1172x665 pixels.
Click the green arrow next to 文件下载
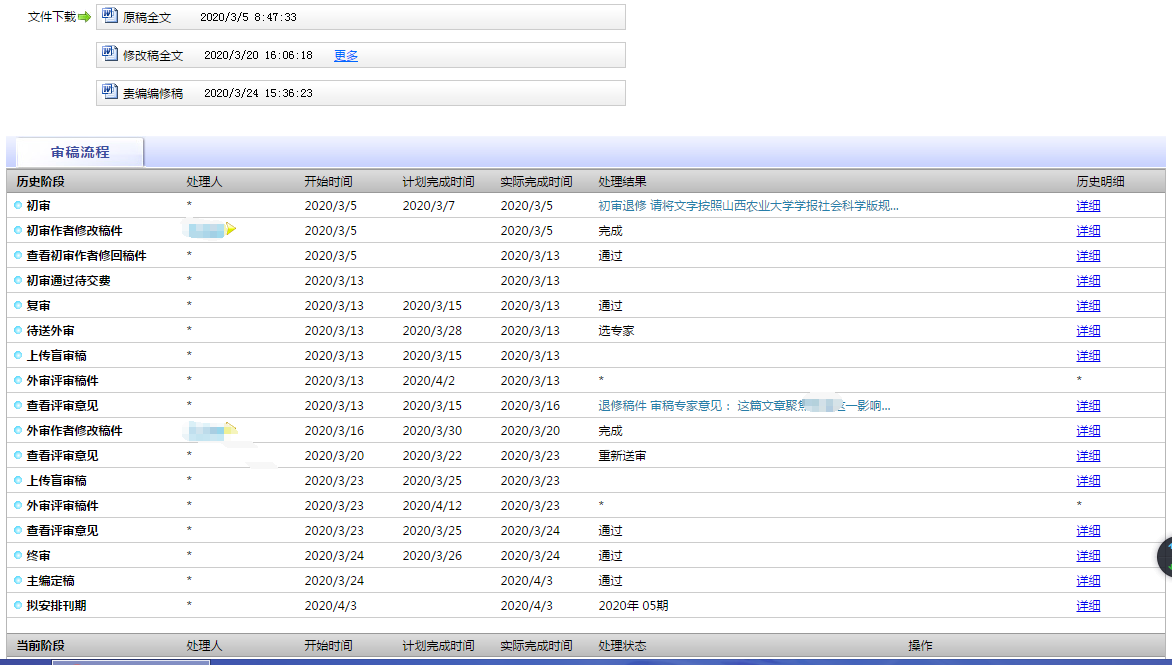84,17
